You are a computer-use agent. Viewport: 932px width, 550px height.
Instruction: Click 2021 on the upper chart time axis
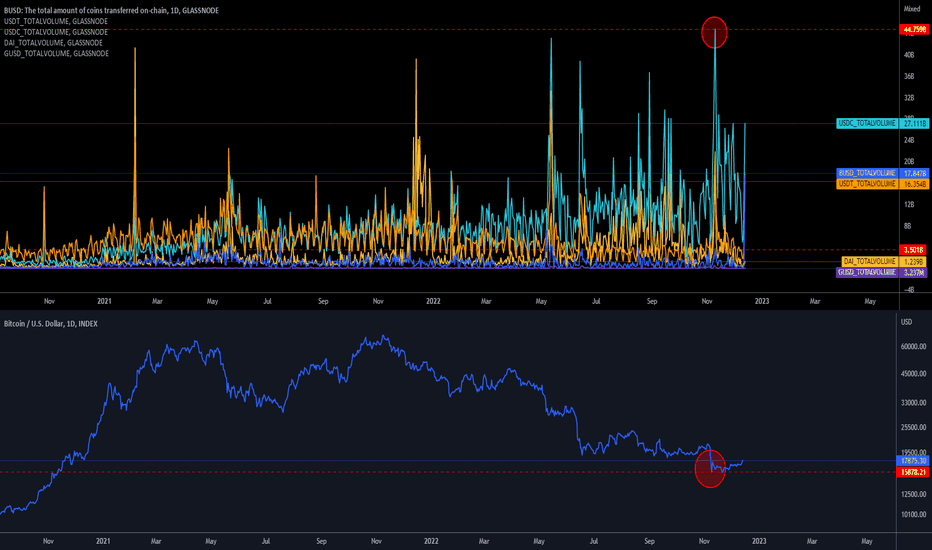pyautogui.click(x=104, y=301)
